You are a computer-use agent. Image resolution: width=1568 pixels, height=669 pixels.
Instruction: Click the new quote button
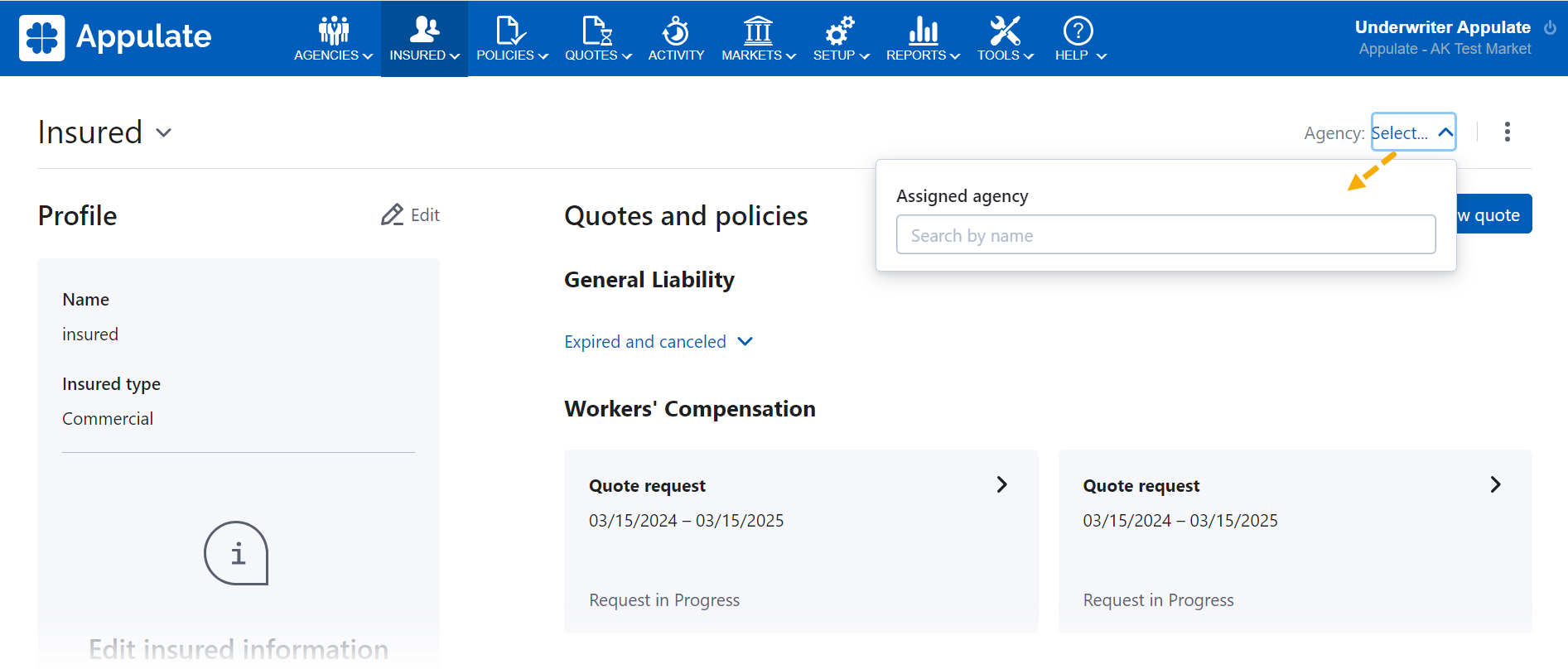pos(1493,214)
